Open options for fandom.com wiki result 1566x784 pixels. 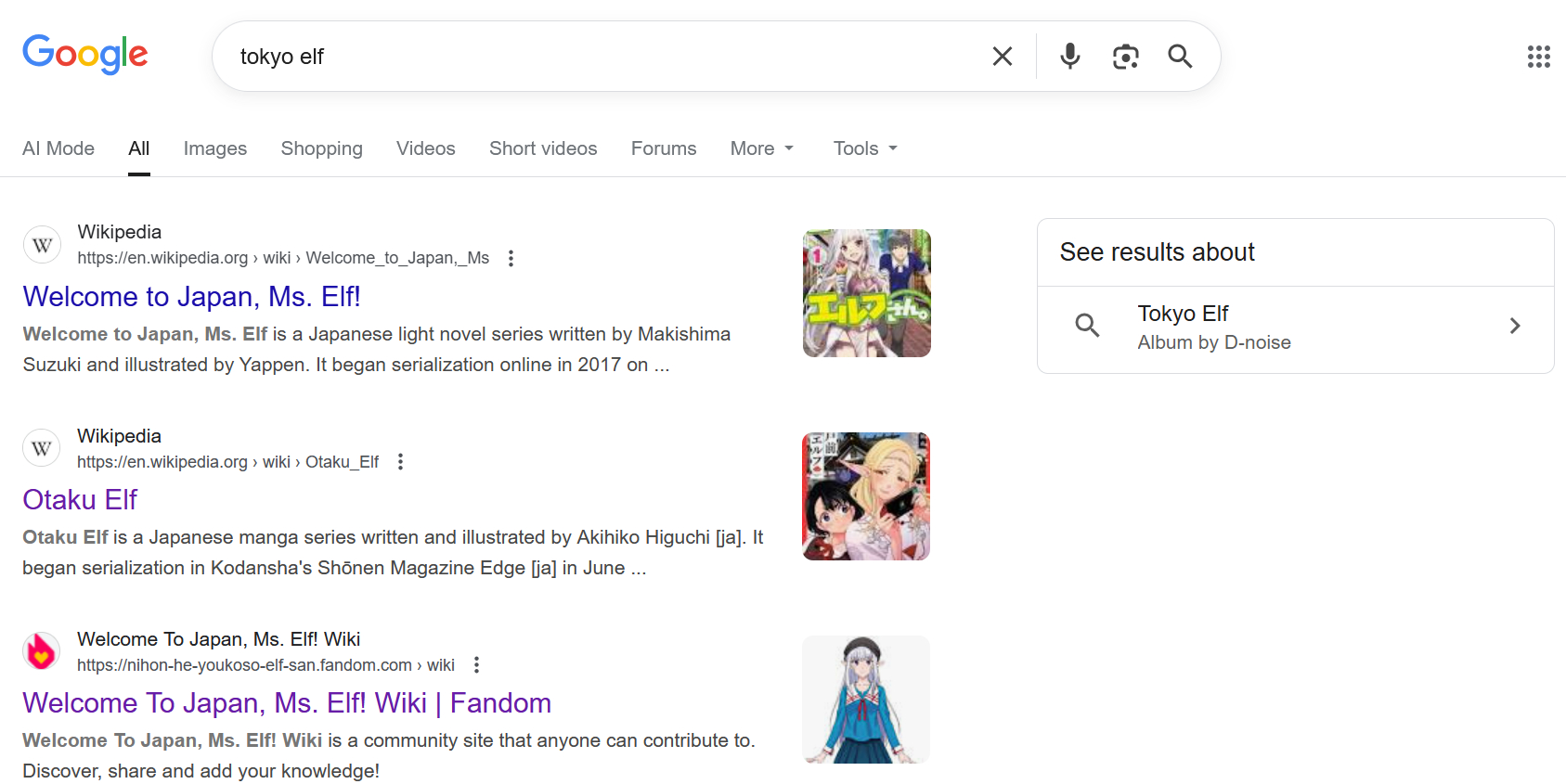(476, 664)
